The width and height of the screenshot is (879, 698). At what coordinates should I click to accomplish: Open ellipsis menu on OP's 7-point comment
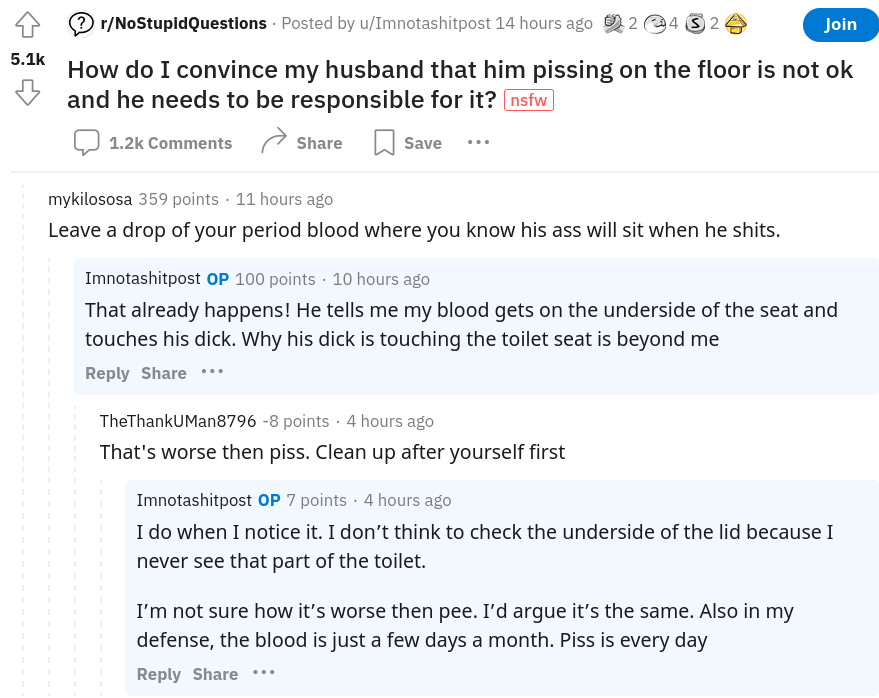(263, 672)
